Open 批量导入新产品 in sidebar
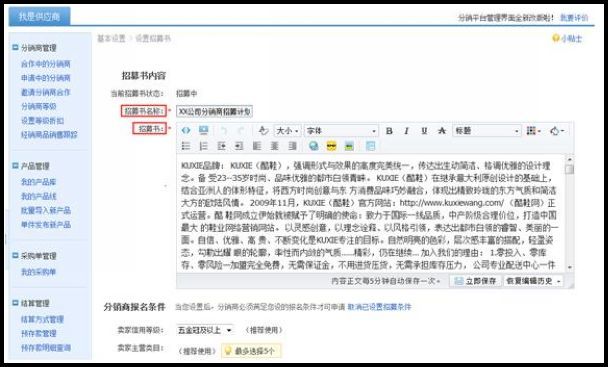 (x=46, y=210)
